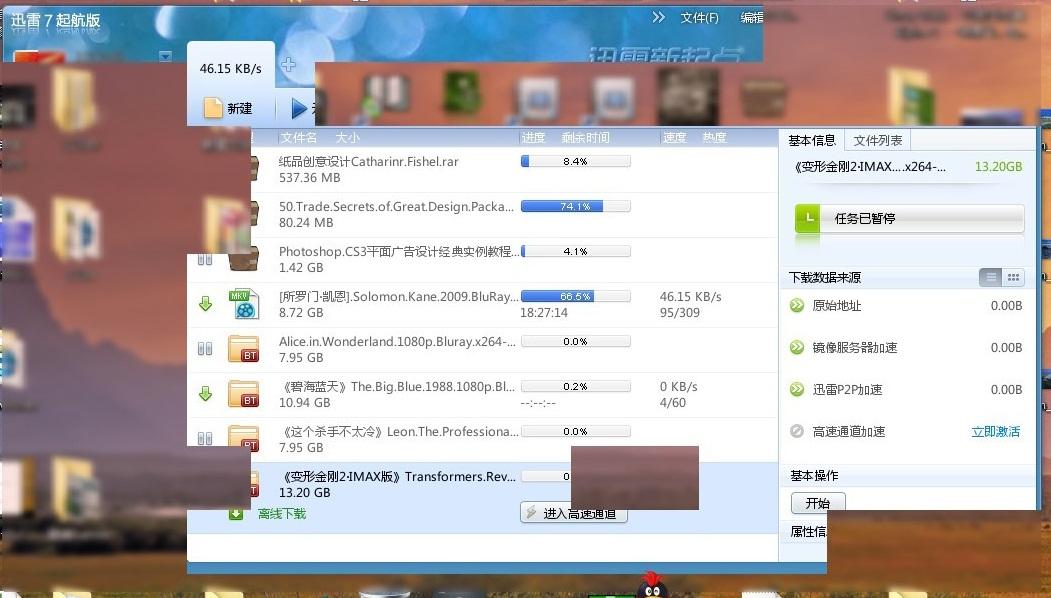Screen dimensions: 1051x598
Task: Click the green icon next to 离线下载
Action: click(x=236, y=514)
